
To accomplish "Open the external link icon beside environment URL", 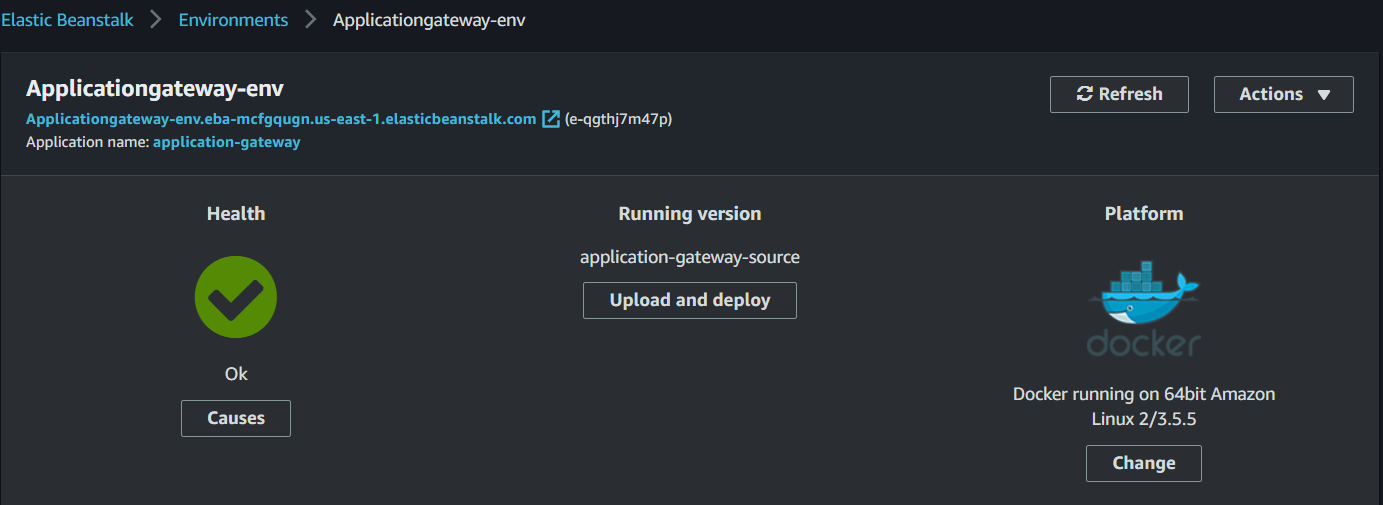I will 551,119.
